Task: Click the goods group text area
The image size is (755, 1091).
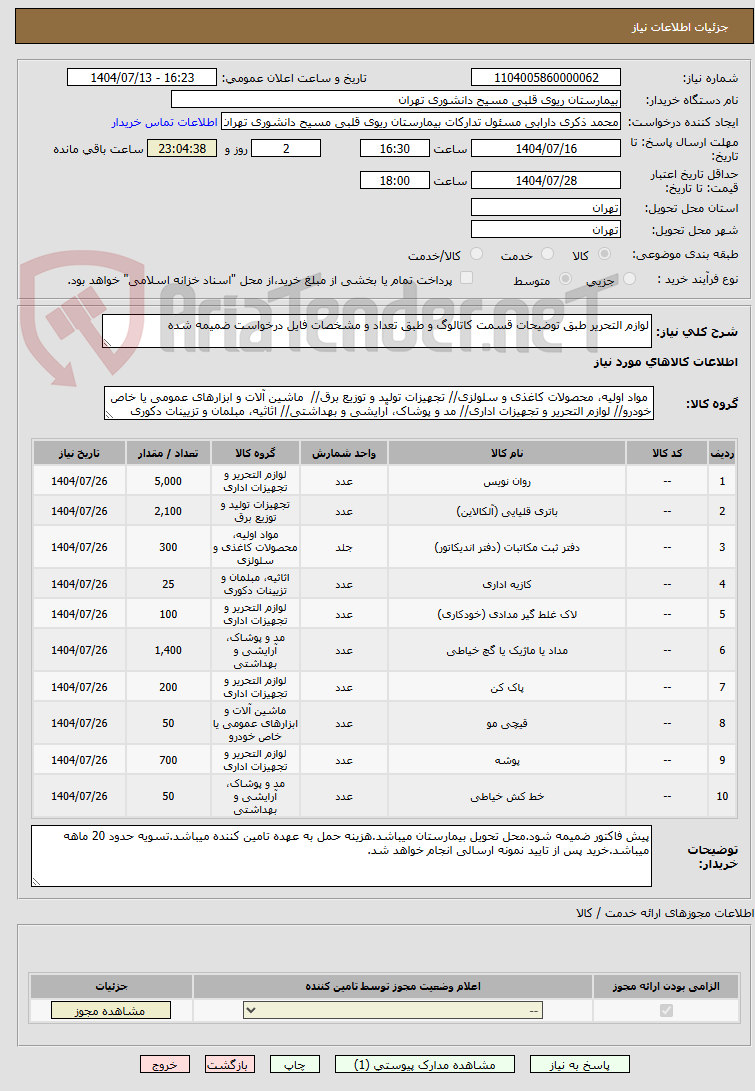Action: click(379, 404)
